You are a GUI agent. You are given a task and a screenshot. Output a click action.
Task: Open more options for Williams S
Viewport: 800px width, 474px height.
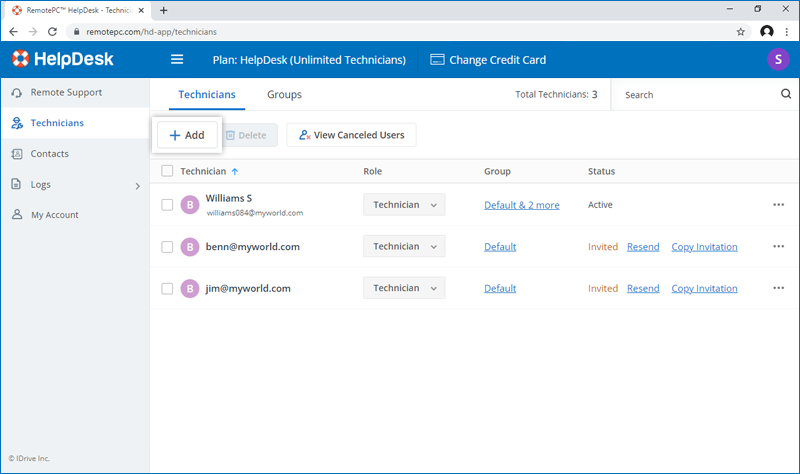click(x=778, y=205)
